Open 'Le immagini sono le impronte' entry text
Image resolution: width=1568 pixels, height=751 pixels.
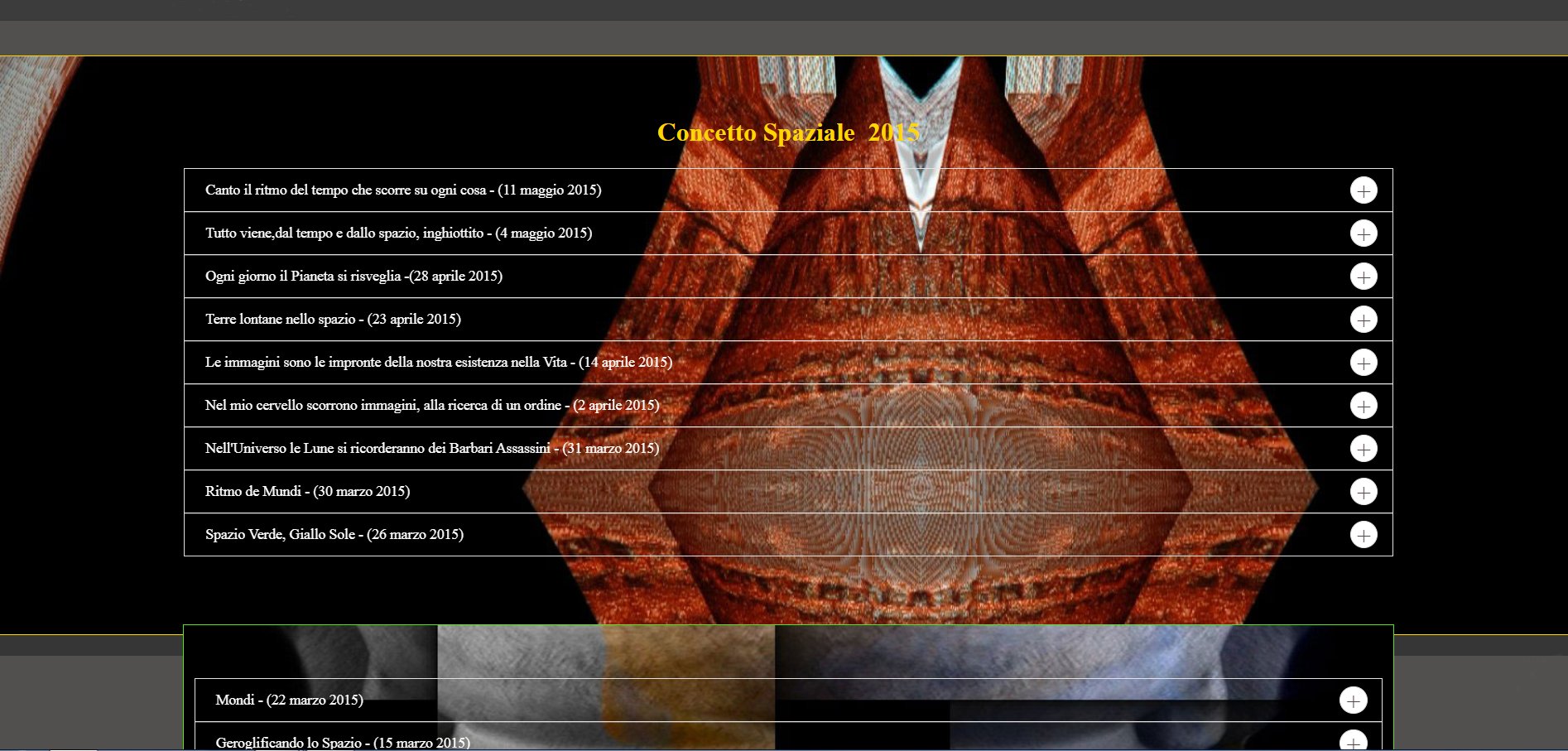[x=438, y=362]
